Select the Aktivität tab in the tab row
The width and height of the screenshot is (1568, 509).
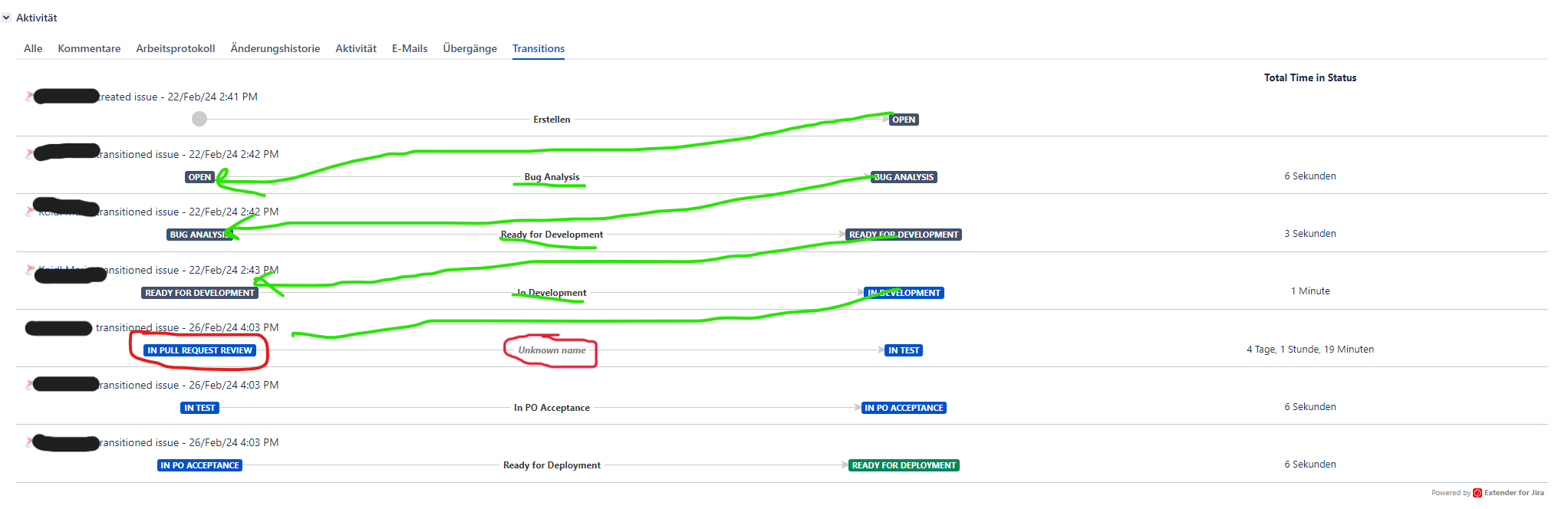tap(356, 48)
